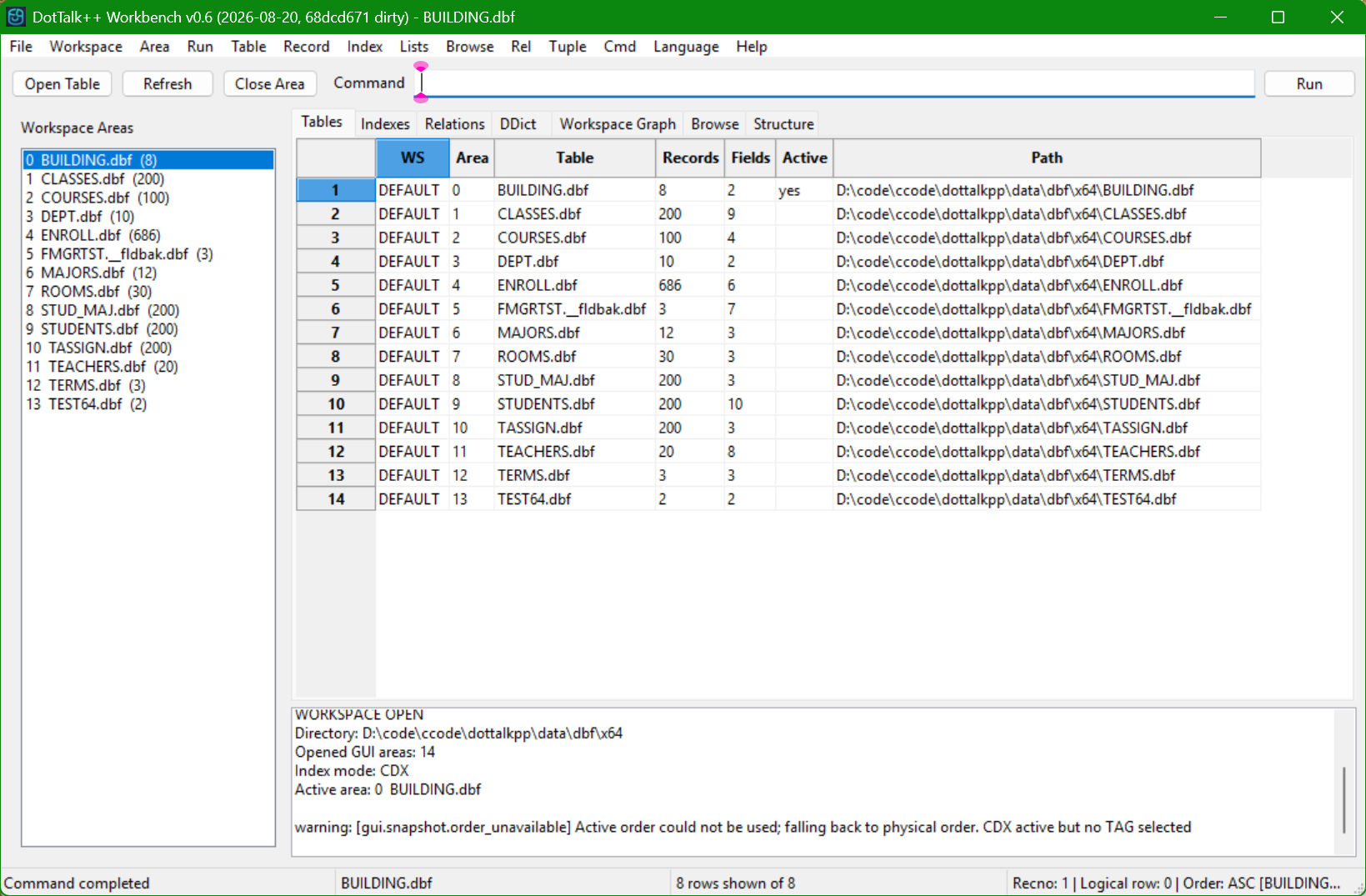Open the Rel menu
The image size is (1366, 896).
coord(521,47)
